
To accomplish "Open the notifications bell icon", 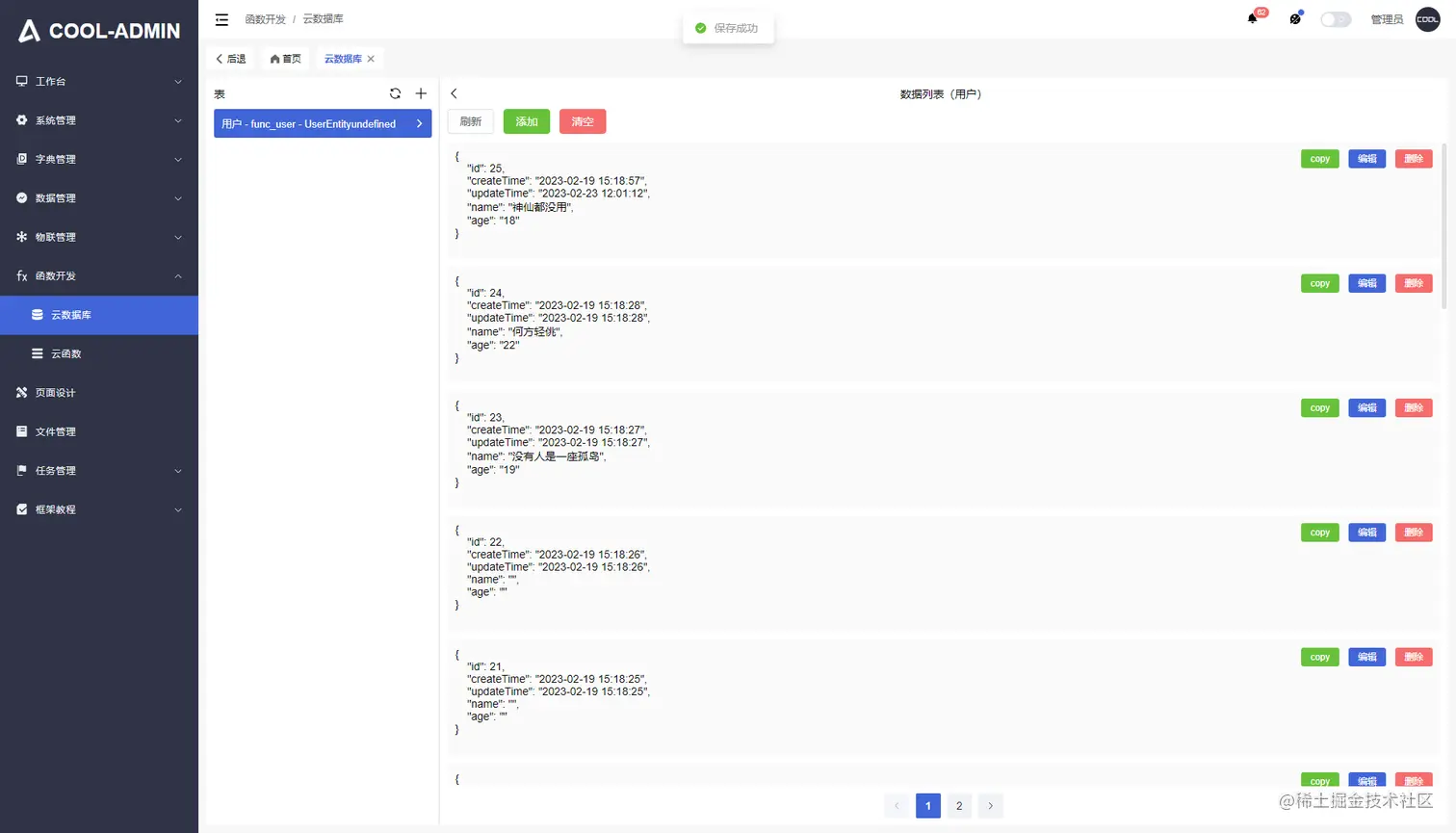I will [1253, 18].
